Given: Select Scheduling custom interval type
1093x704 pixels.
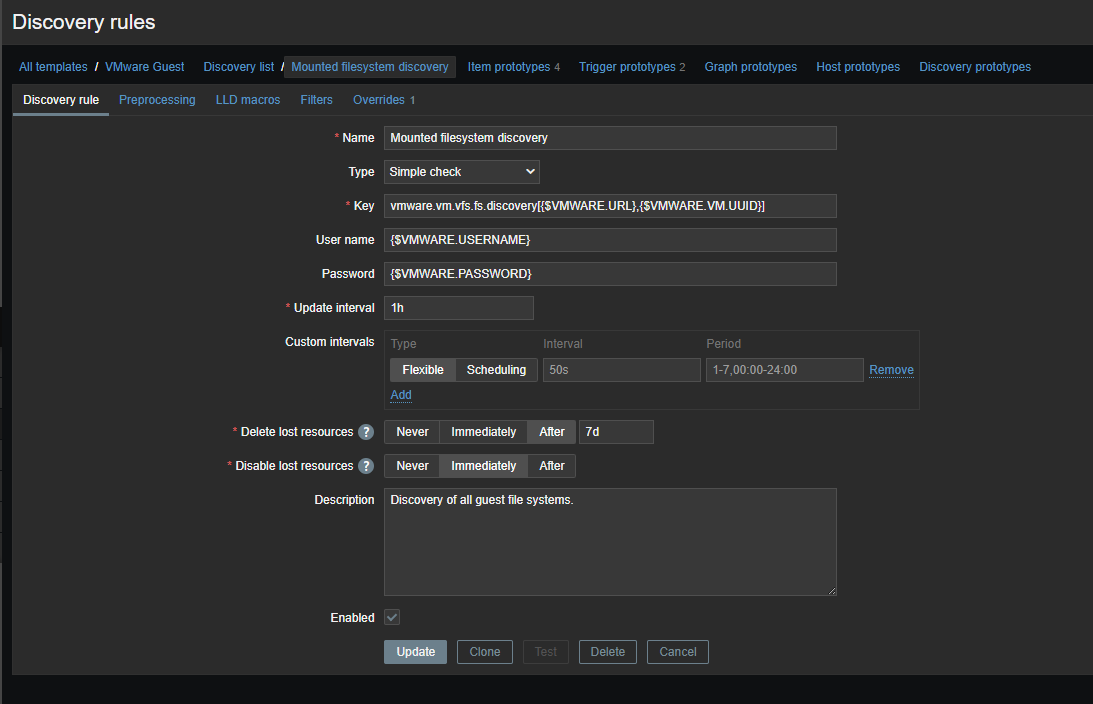Looking at the screenshot, I should point(496,370).
